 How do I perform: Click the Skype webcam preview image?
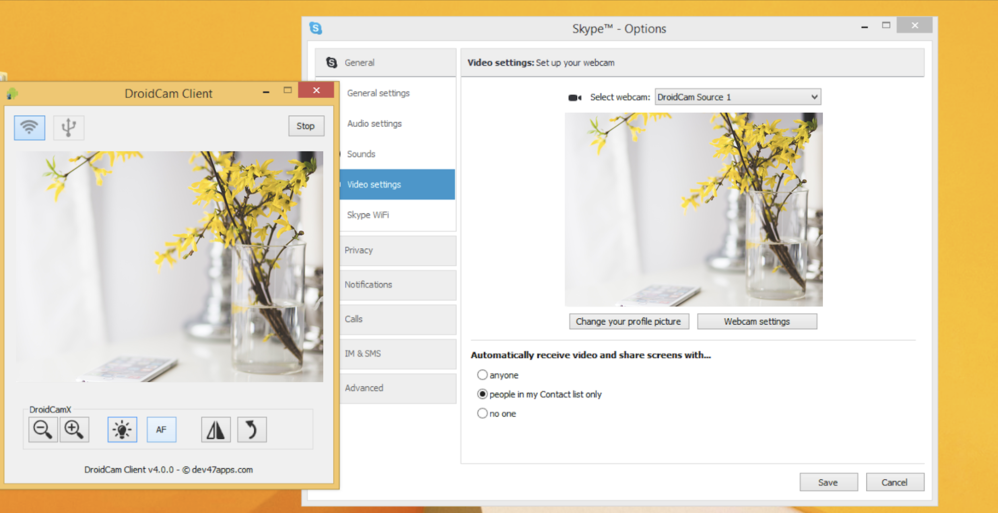click(694, 209)
